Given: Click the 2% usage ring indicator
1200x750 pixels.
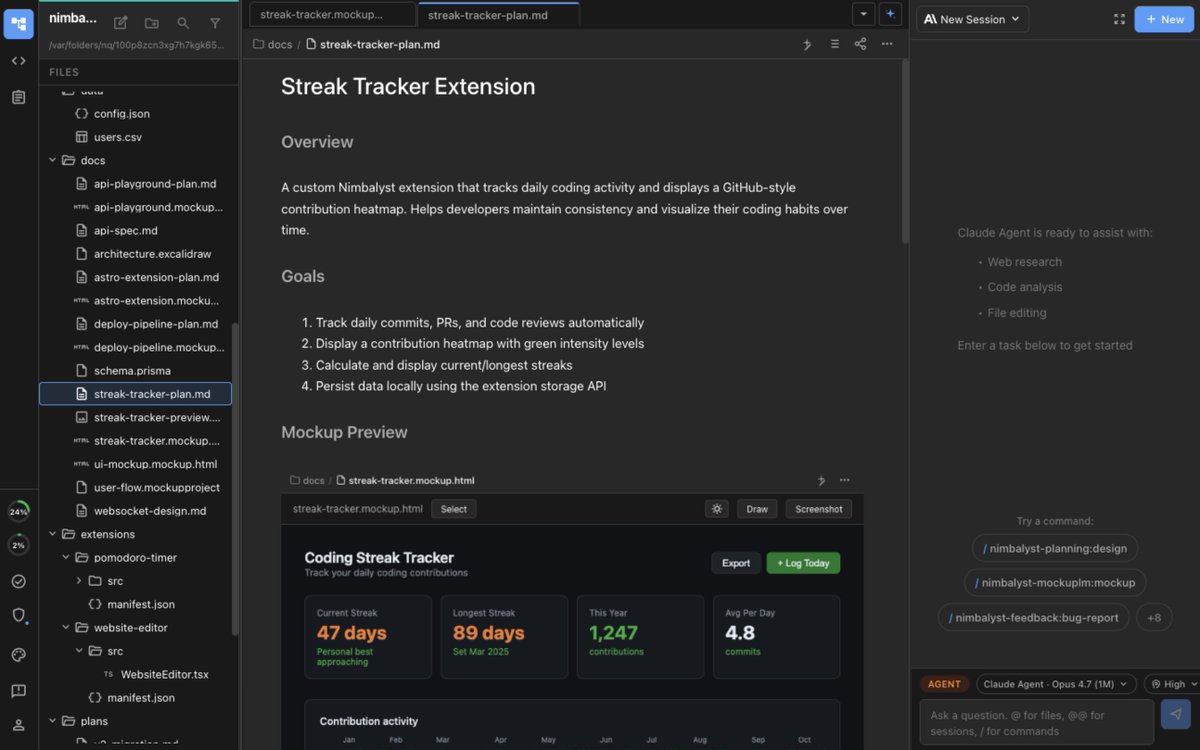Looking at the screenshot, I should coord(18,545).
